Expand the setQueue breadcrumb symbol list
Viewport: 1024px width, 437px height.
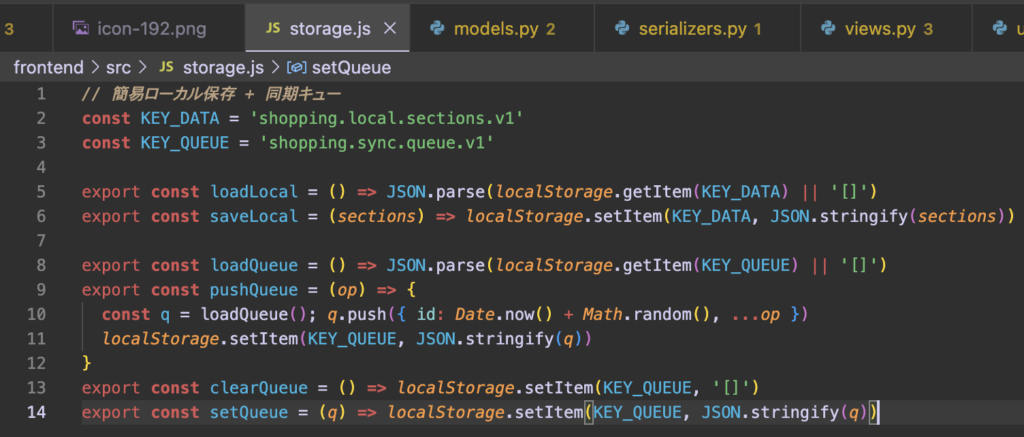[351, 67]
